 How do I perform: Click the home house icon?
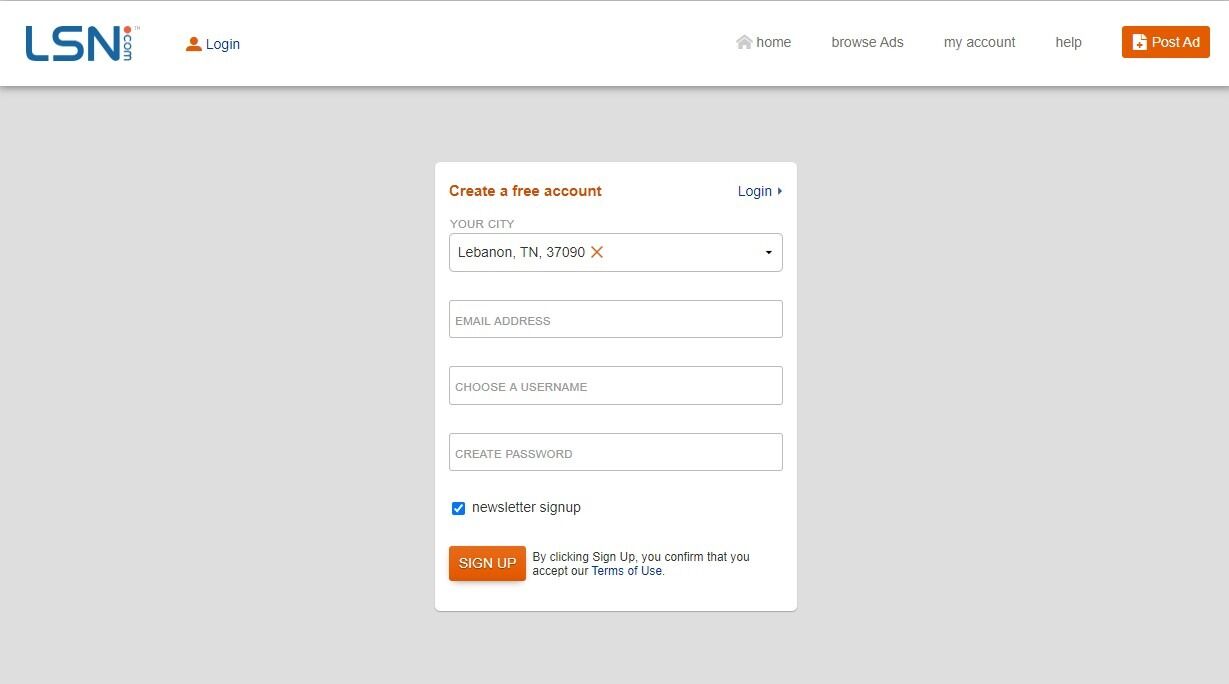tap(744, 42)
